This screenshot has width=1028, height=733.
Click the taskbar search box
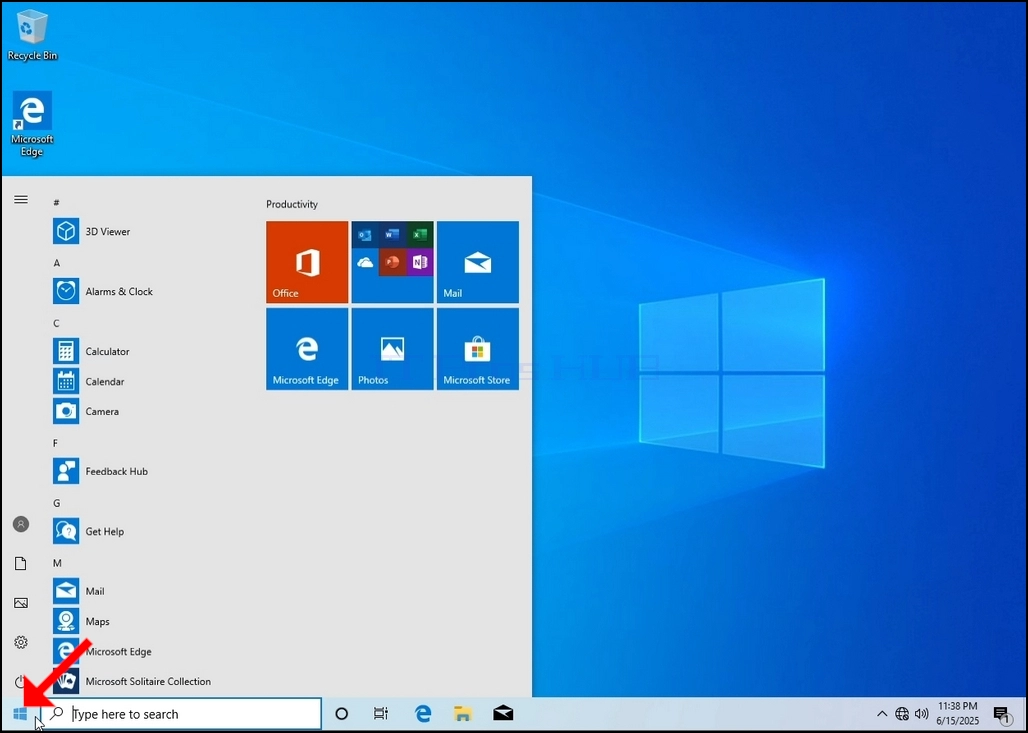point(181,714)
